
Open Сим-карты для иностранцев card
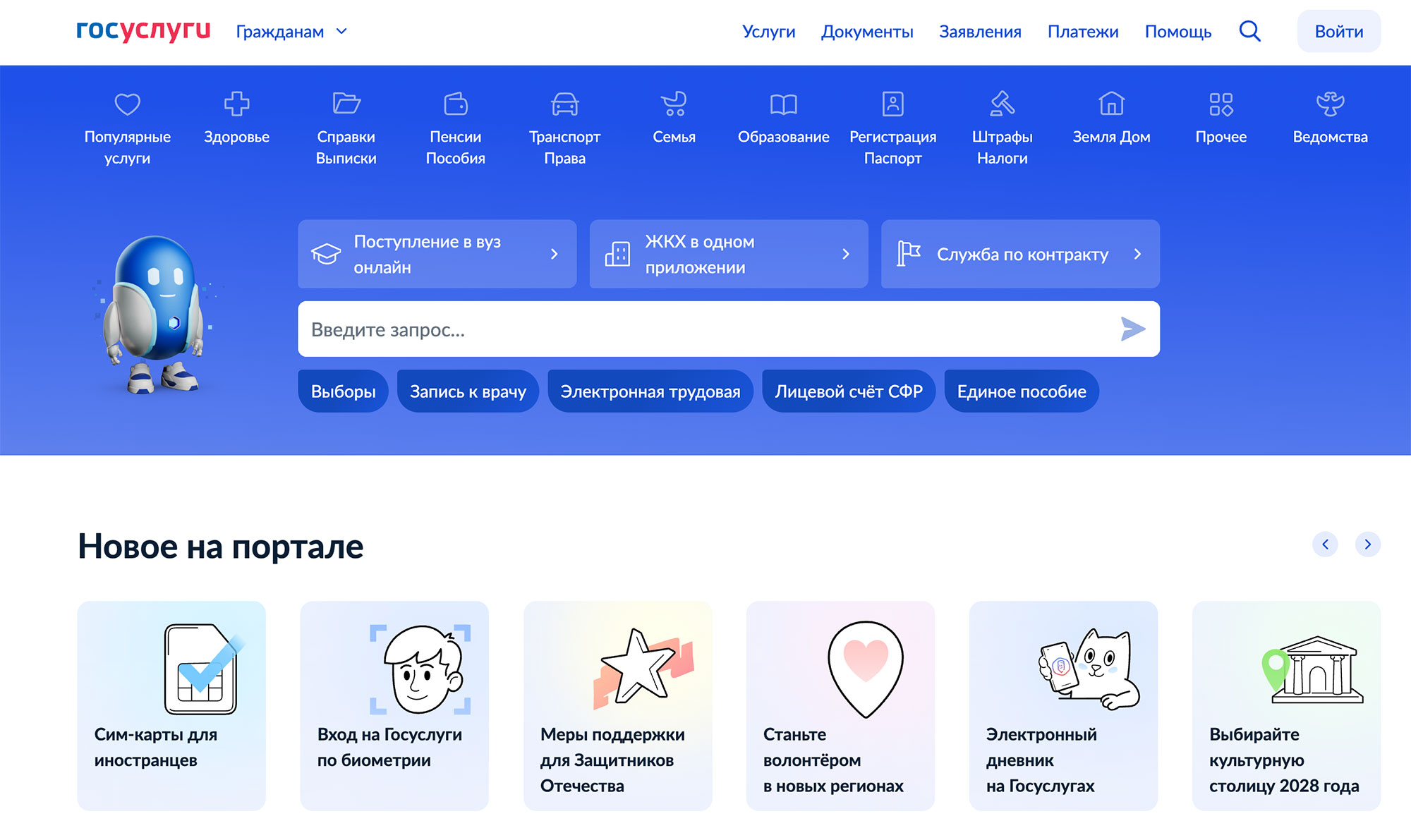[x=171, y=705]
